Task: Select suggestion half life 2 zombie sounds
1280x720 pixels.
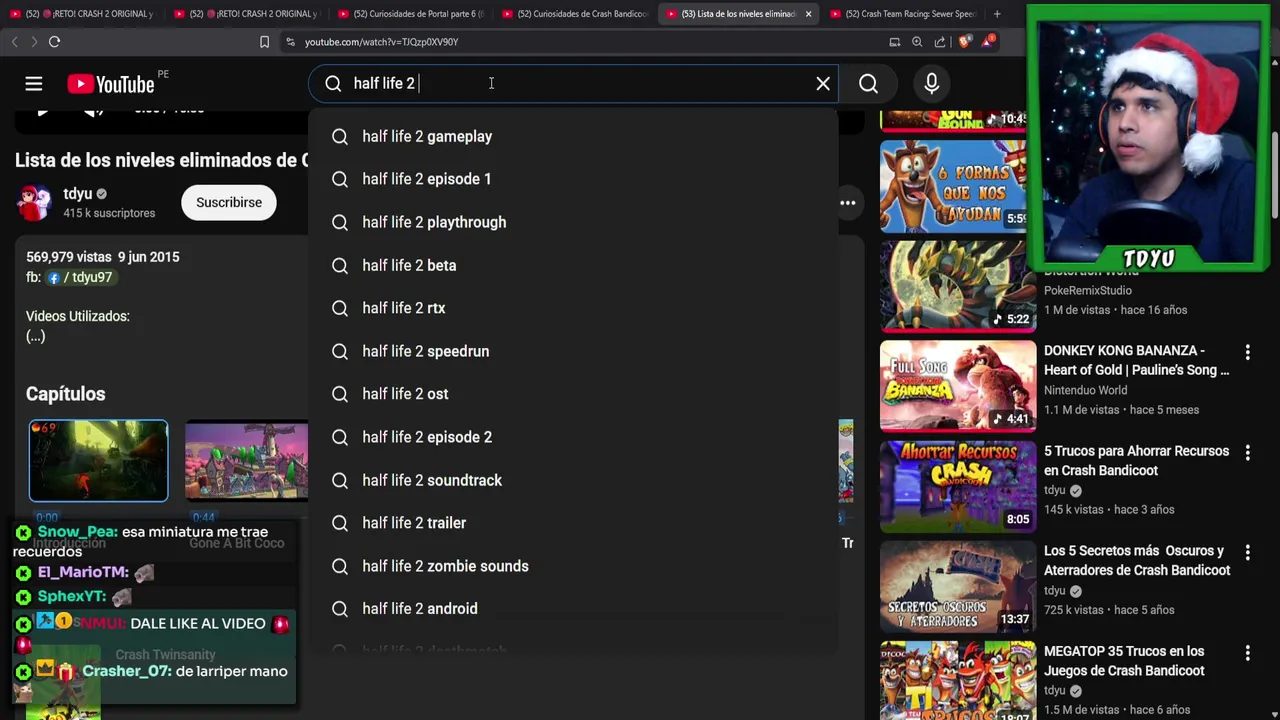Action: point(573,566)
